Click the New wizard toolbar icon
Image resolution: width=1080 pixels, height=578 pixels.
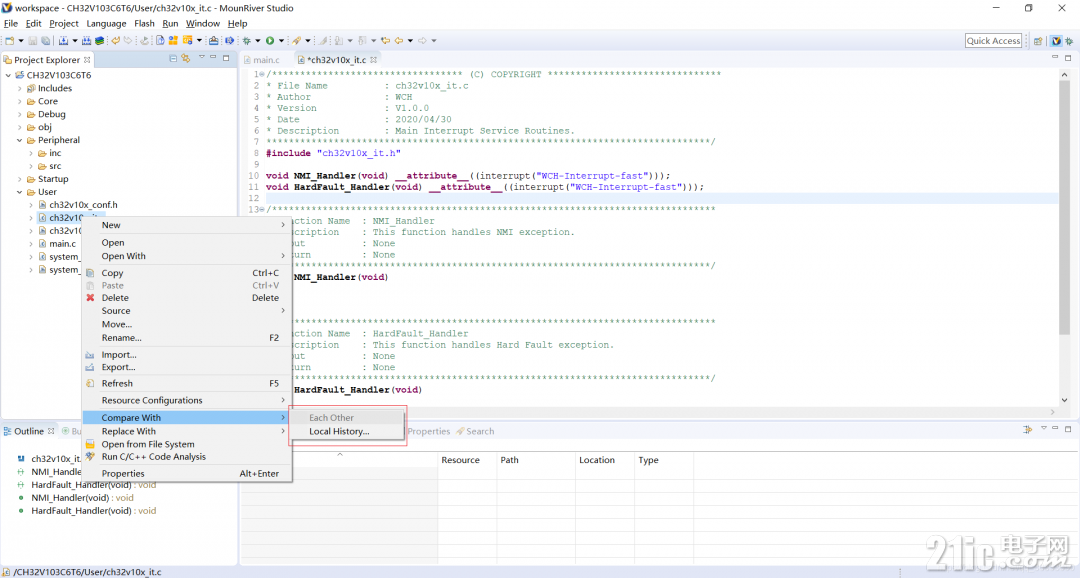click(10, 41)
